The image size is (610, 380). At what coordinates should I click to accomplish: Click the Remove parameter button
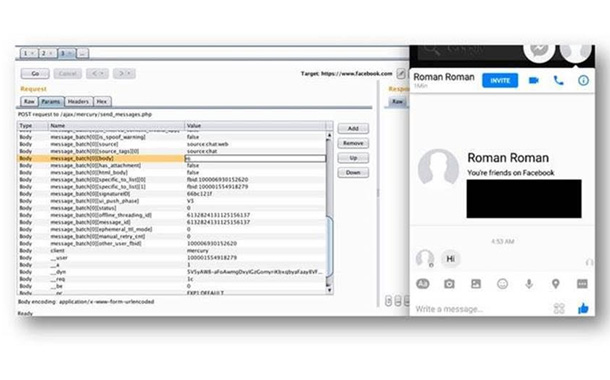(x=353, y=143)
